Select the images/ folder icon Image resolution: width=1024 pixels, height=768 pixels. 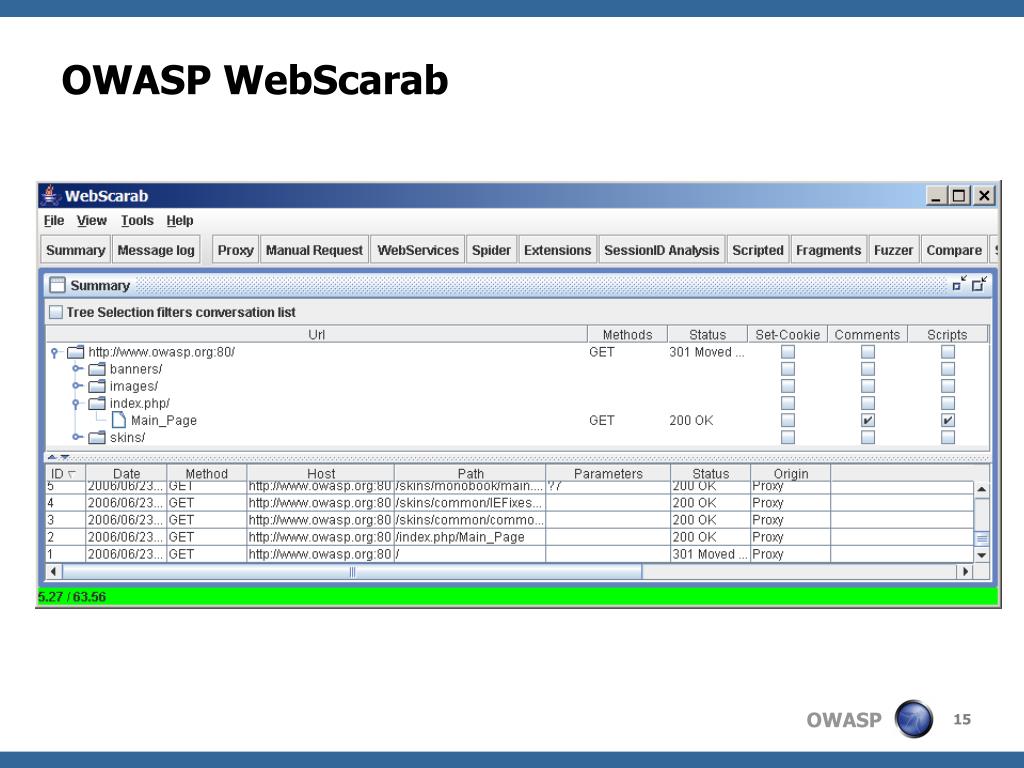click(x=97, y=386)
